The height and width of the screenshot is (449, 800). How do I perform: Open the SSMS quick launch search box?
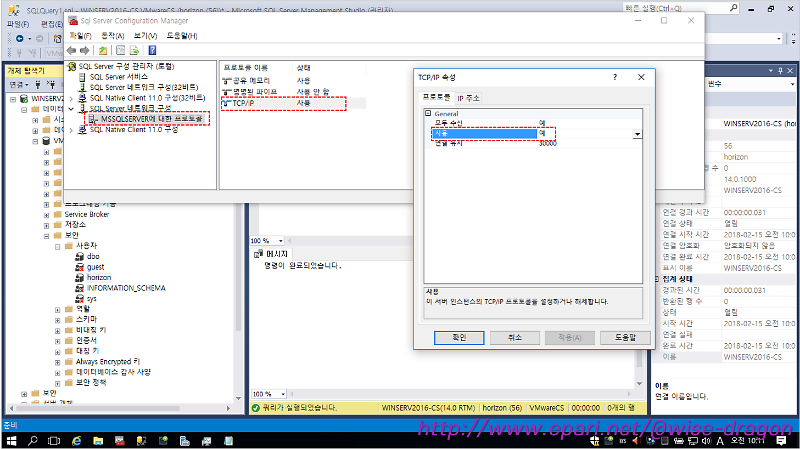681,8
